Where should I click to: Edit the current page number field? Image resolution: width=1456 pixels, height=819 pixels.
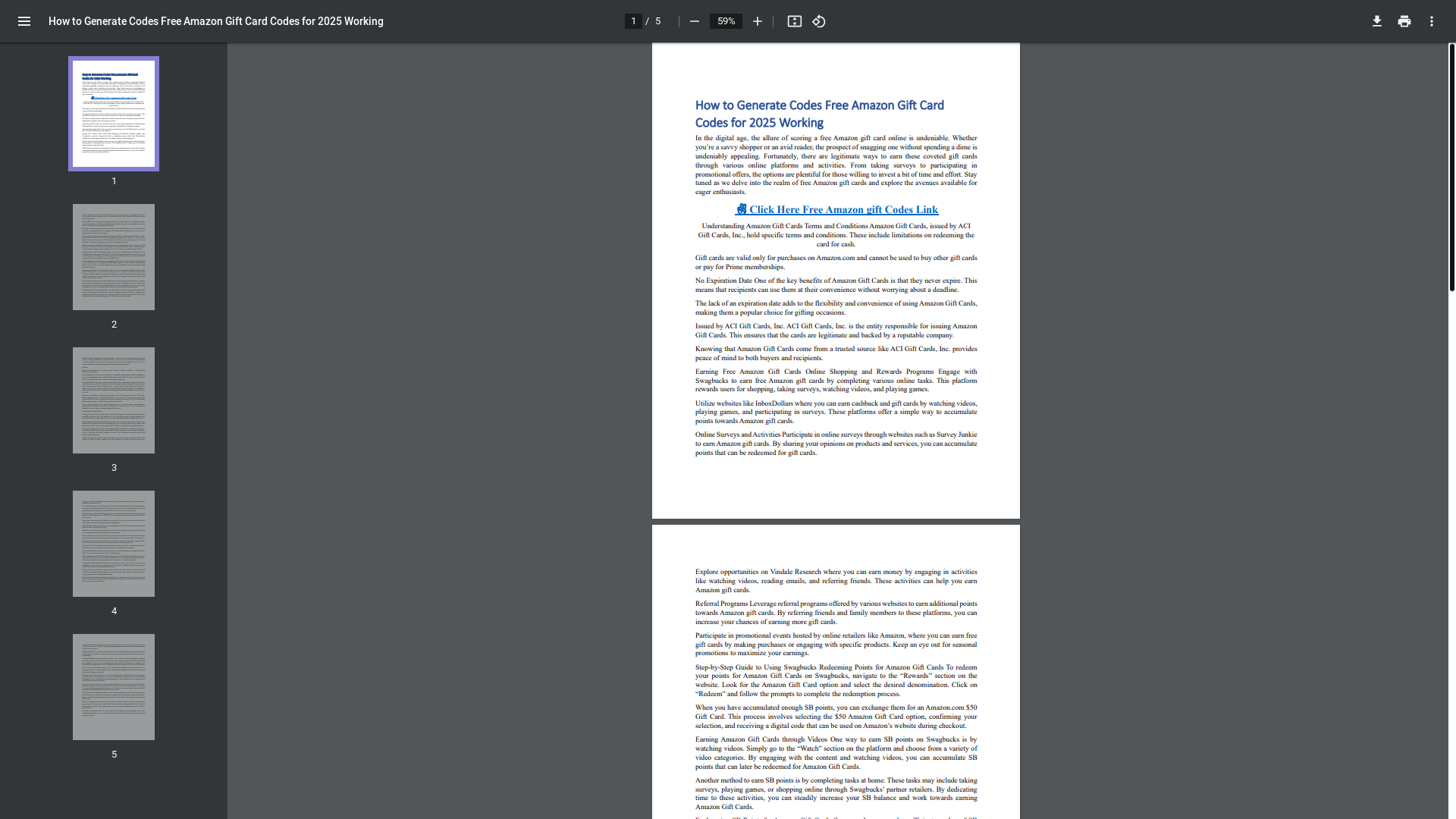point(633,21)
